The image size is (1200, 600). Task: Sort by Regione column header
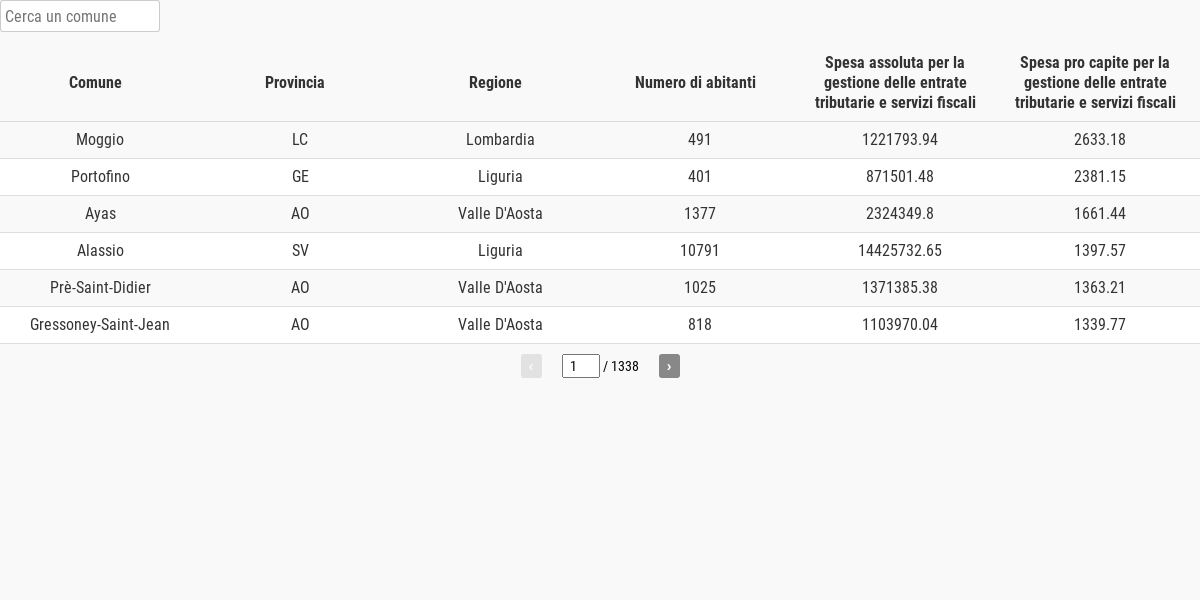pos(495,83)
